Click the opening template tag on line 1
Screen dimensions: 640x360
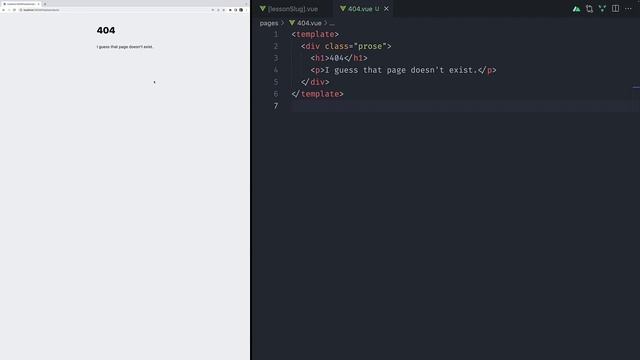click(x=315, y=34)
